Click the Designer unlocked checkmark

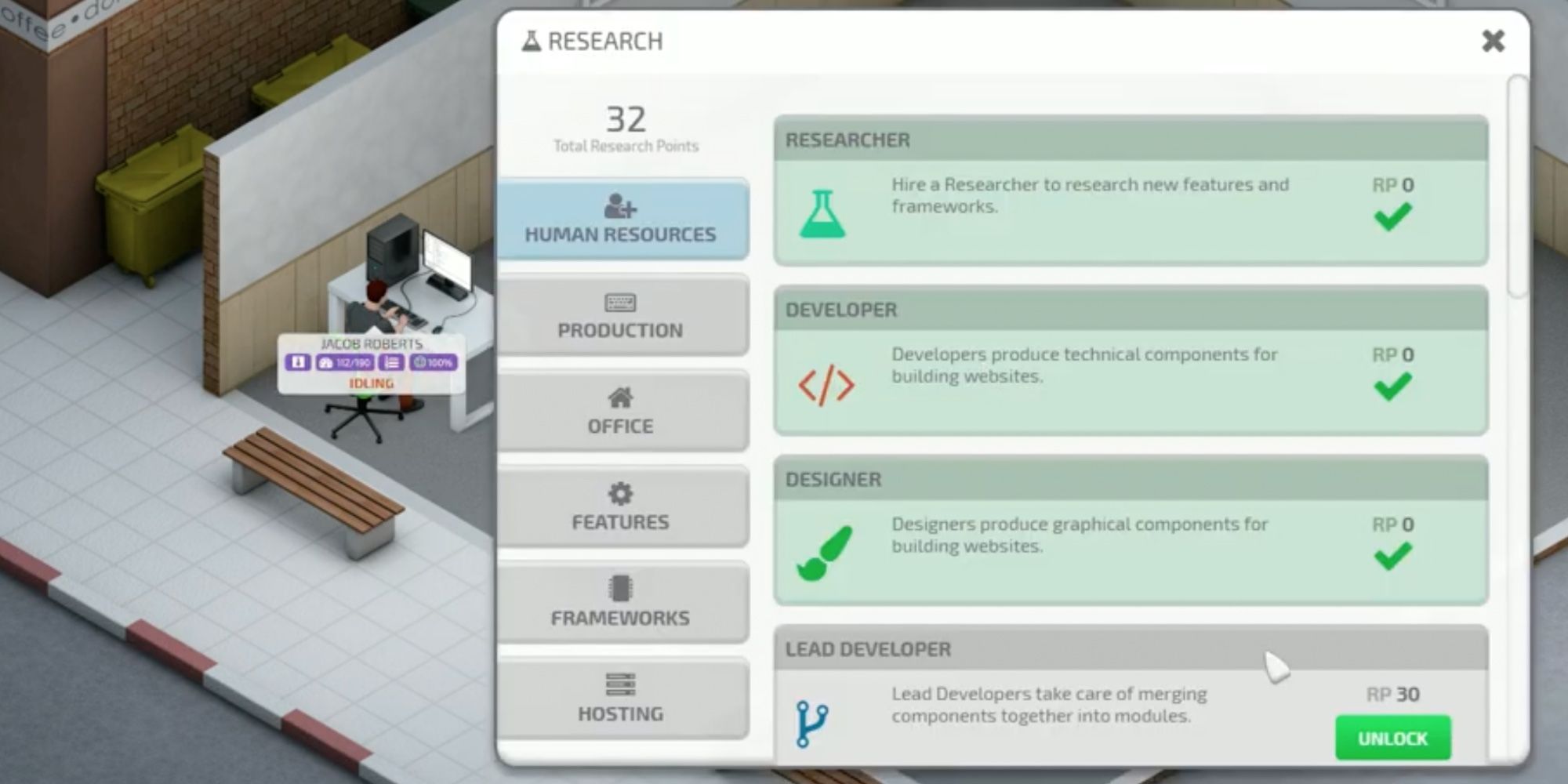[1393, 557]
